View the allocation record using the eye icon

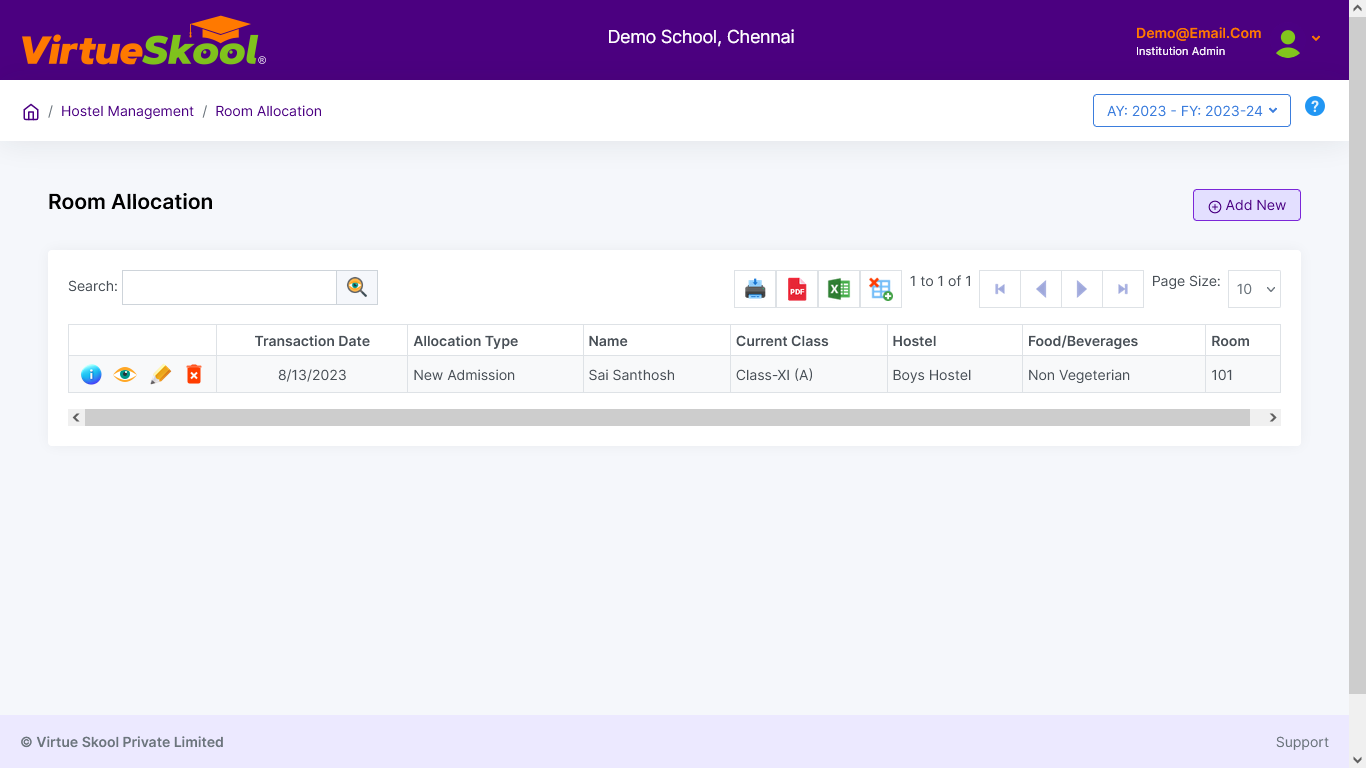coord(125,375)
